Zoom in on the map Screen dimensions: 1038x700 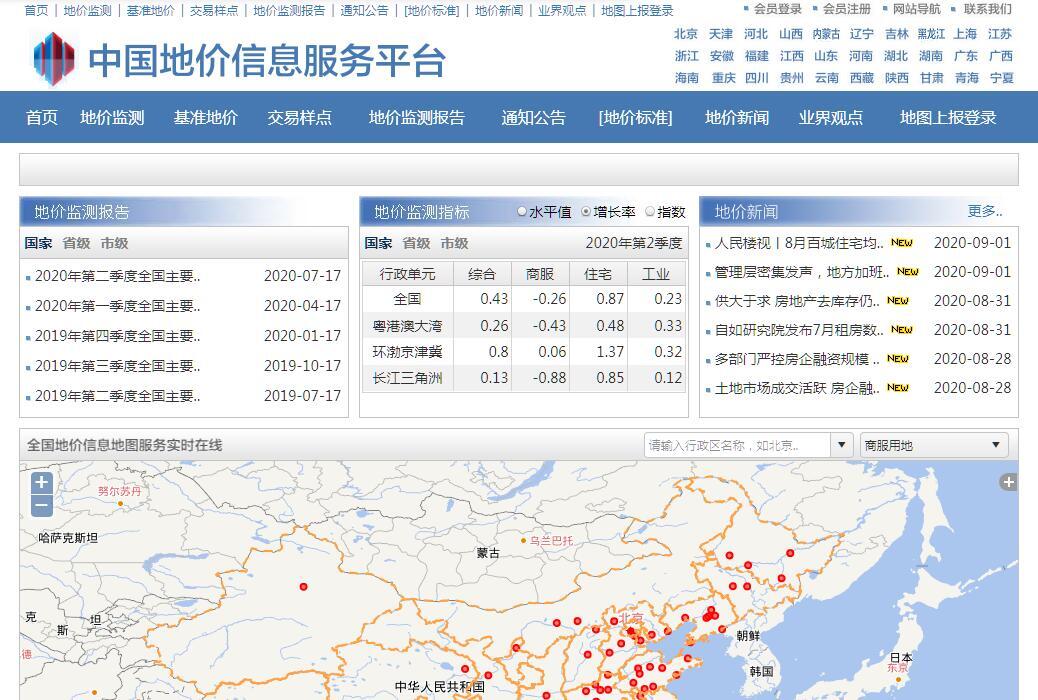click(x=41, y=483)
